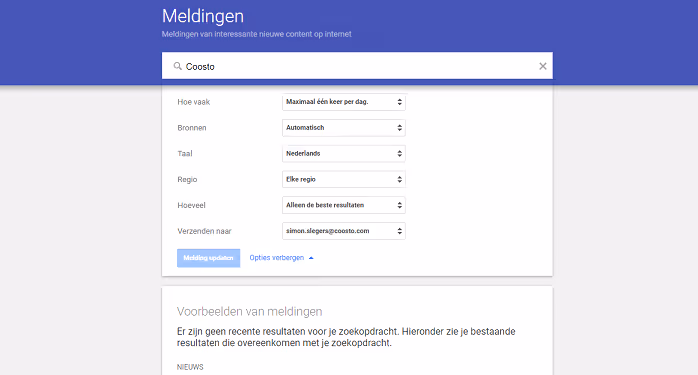Viewport: 698px width, 375px height.
Task: Click the 'Er zijn geen recente resultaten' message
Action: 346,337
